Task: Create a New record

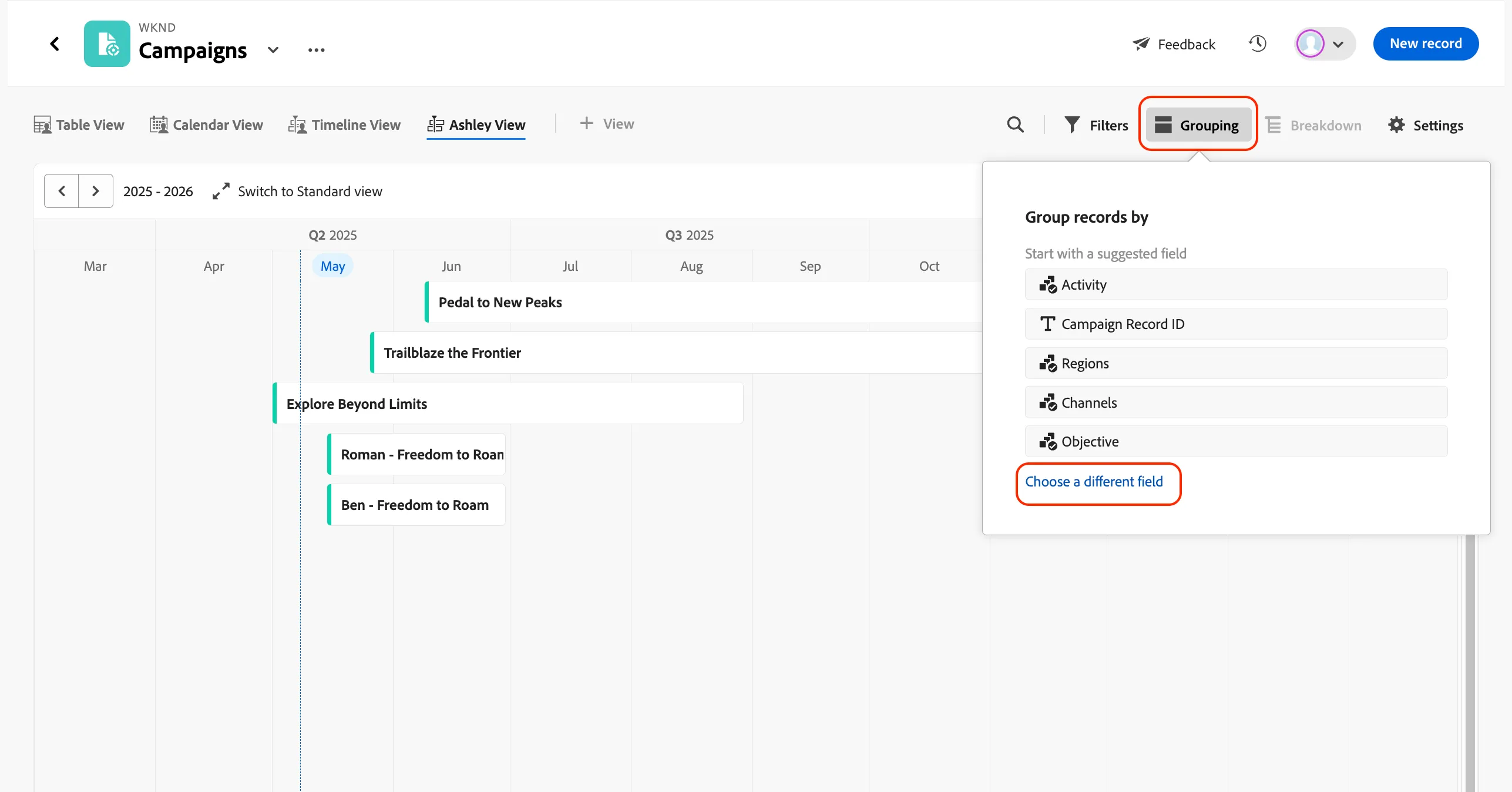Action: pyautogui.click(x=1426, y=43)
